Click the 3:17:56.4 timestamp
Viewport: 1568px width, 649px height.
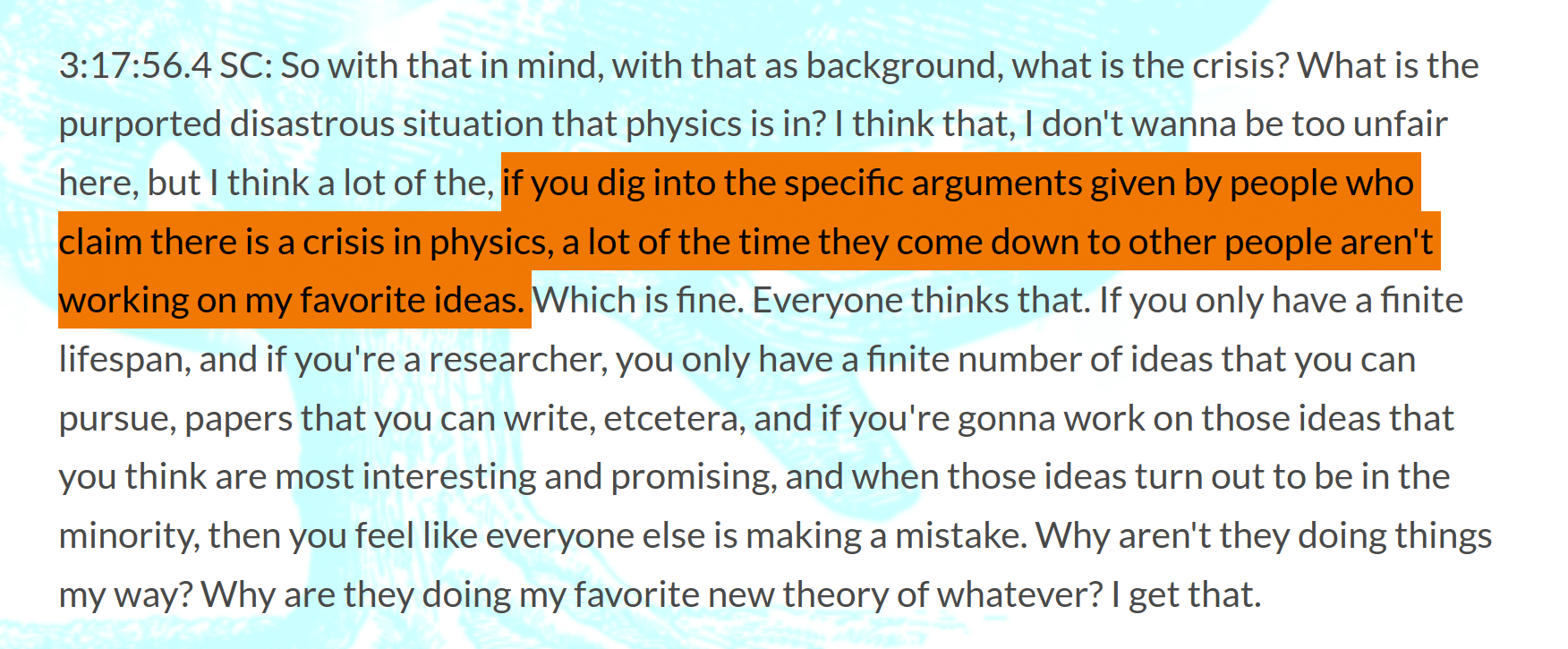(x=135, y=66)
